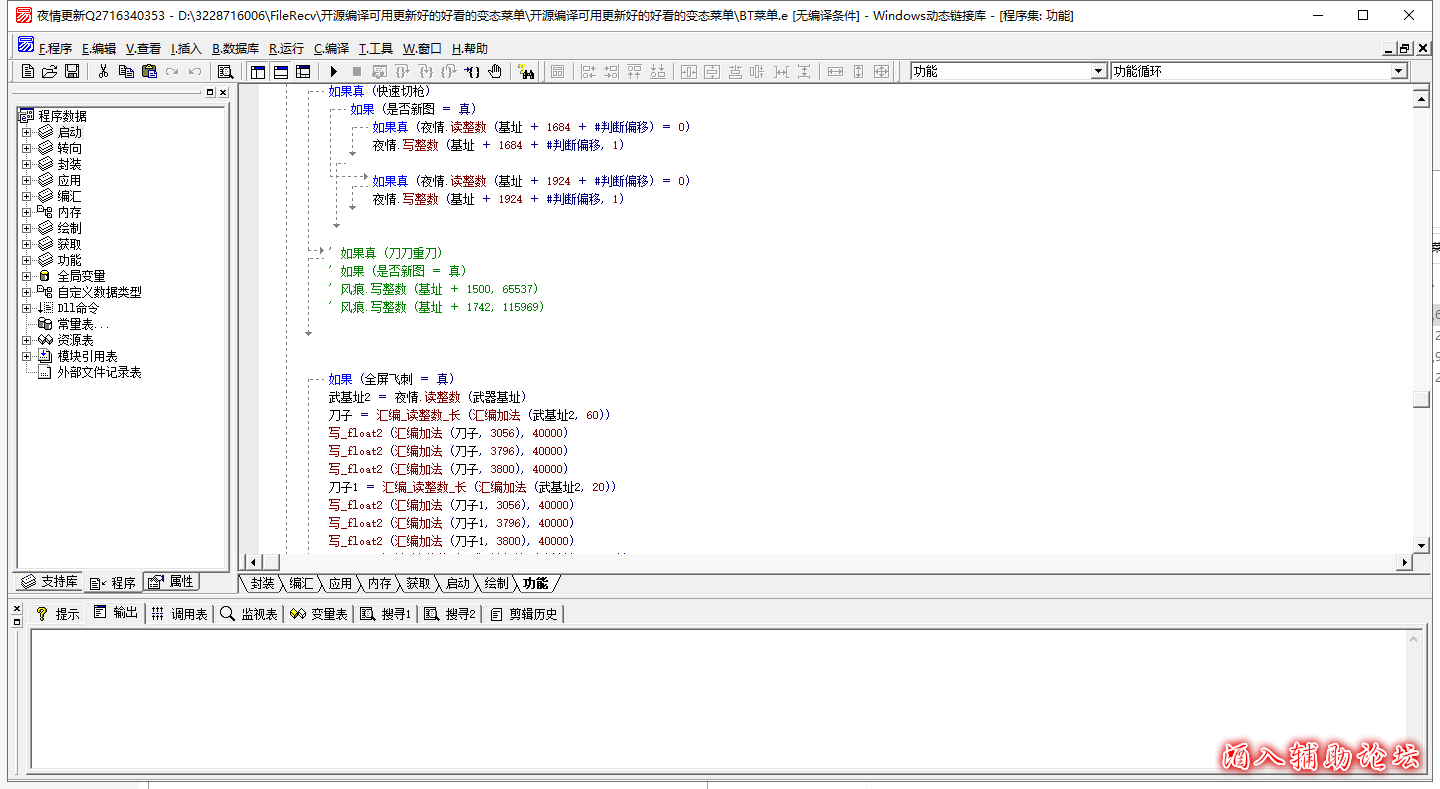The image size is (1440, 789).
Task: Click the Stop debugging icon
Action: click(x=357, y=71)
